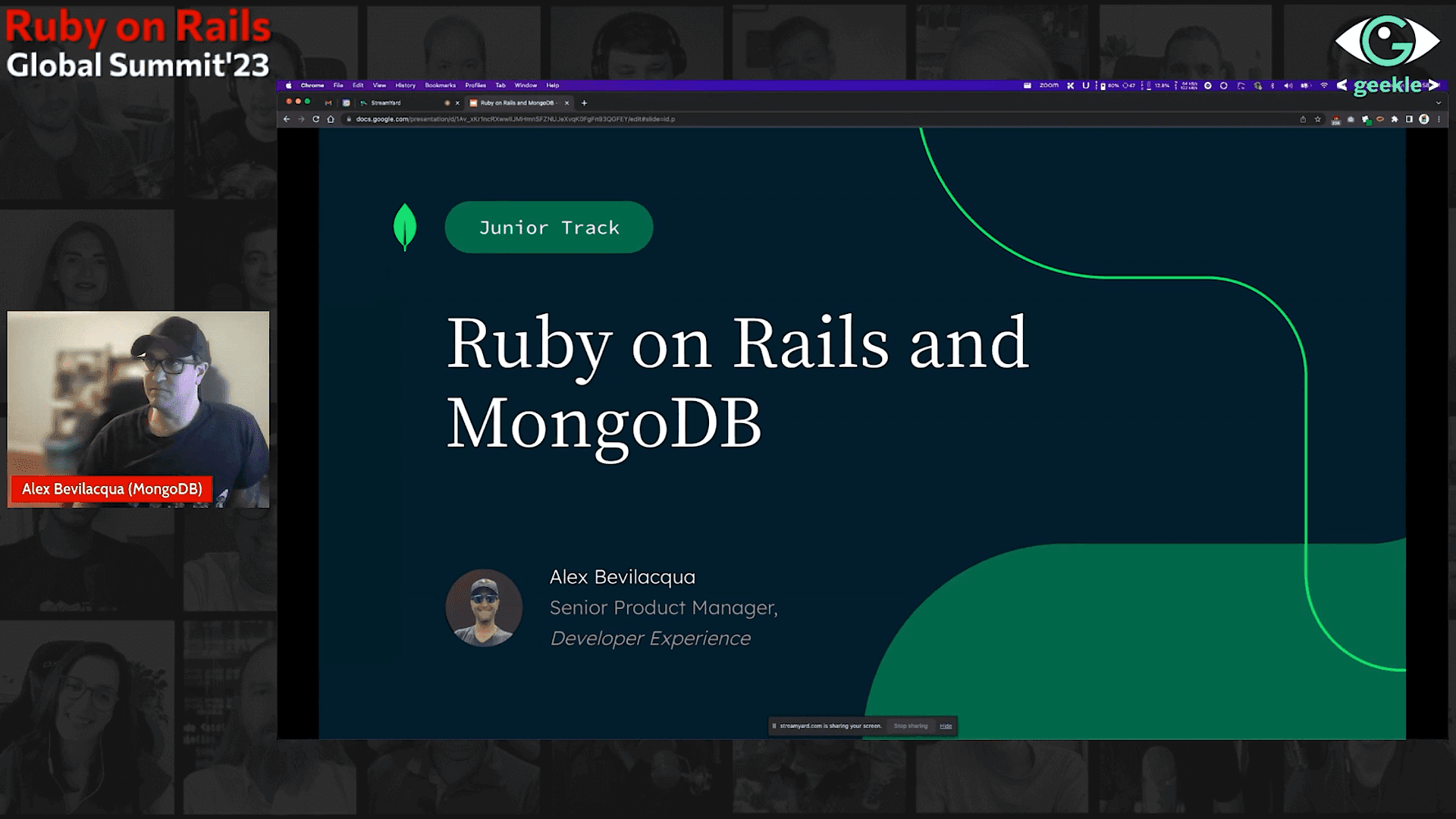Image resolution: width=1456 pixels, height=819 pixels.
Task: View site info via the lock icon
Action: tap(349, 119)
